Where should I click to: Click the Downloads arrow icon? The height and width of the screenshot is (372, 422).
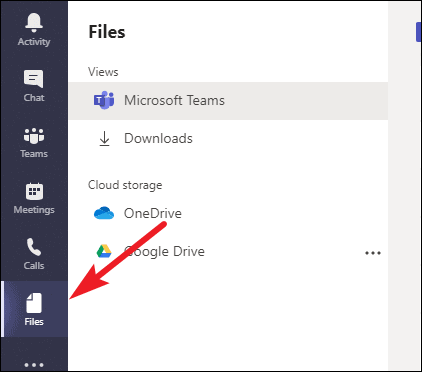104,139
